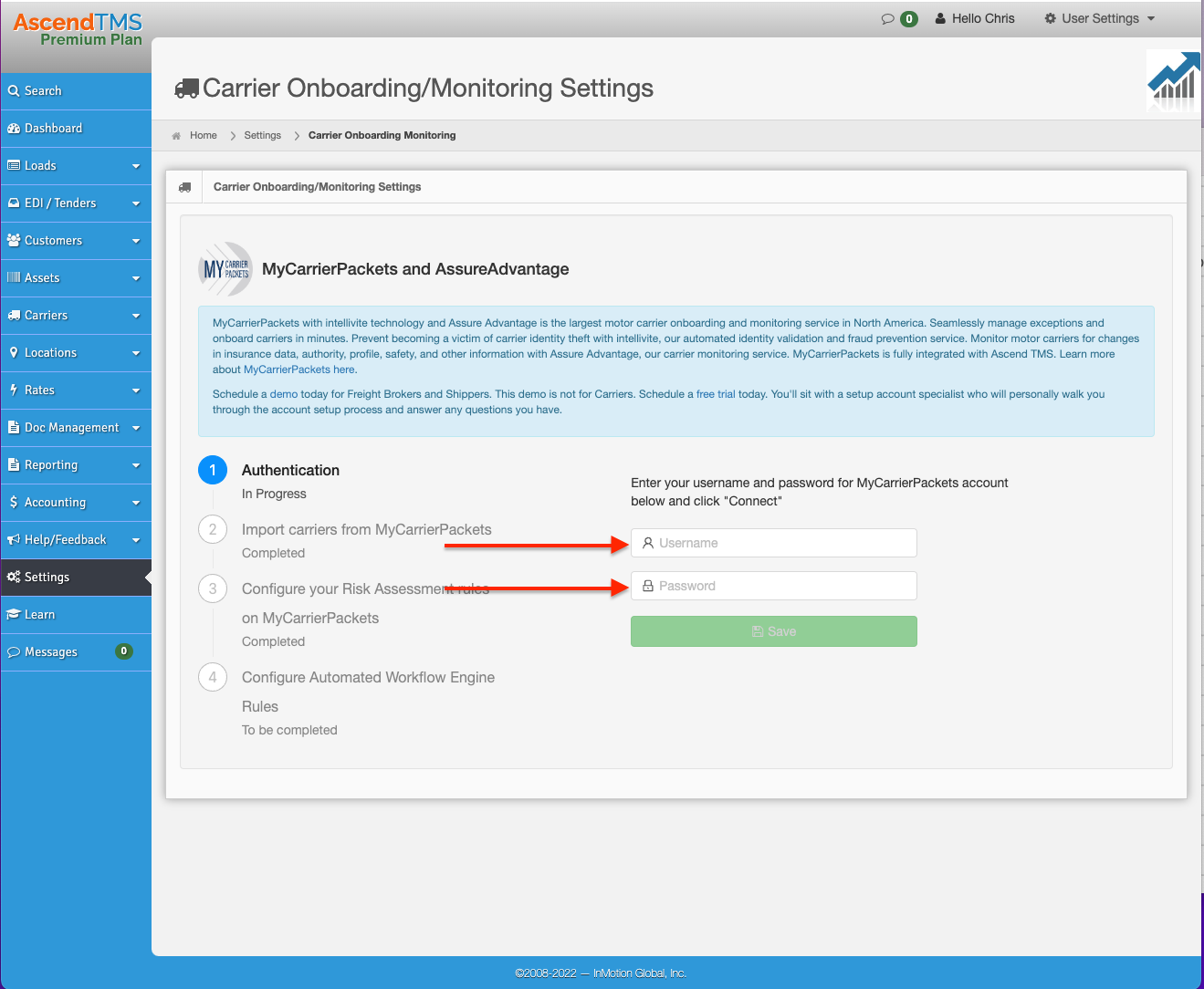Open Settings in the sidebar
Screen dimensions: 1204x989
(47, 578)
